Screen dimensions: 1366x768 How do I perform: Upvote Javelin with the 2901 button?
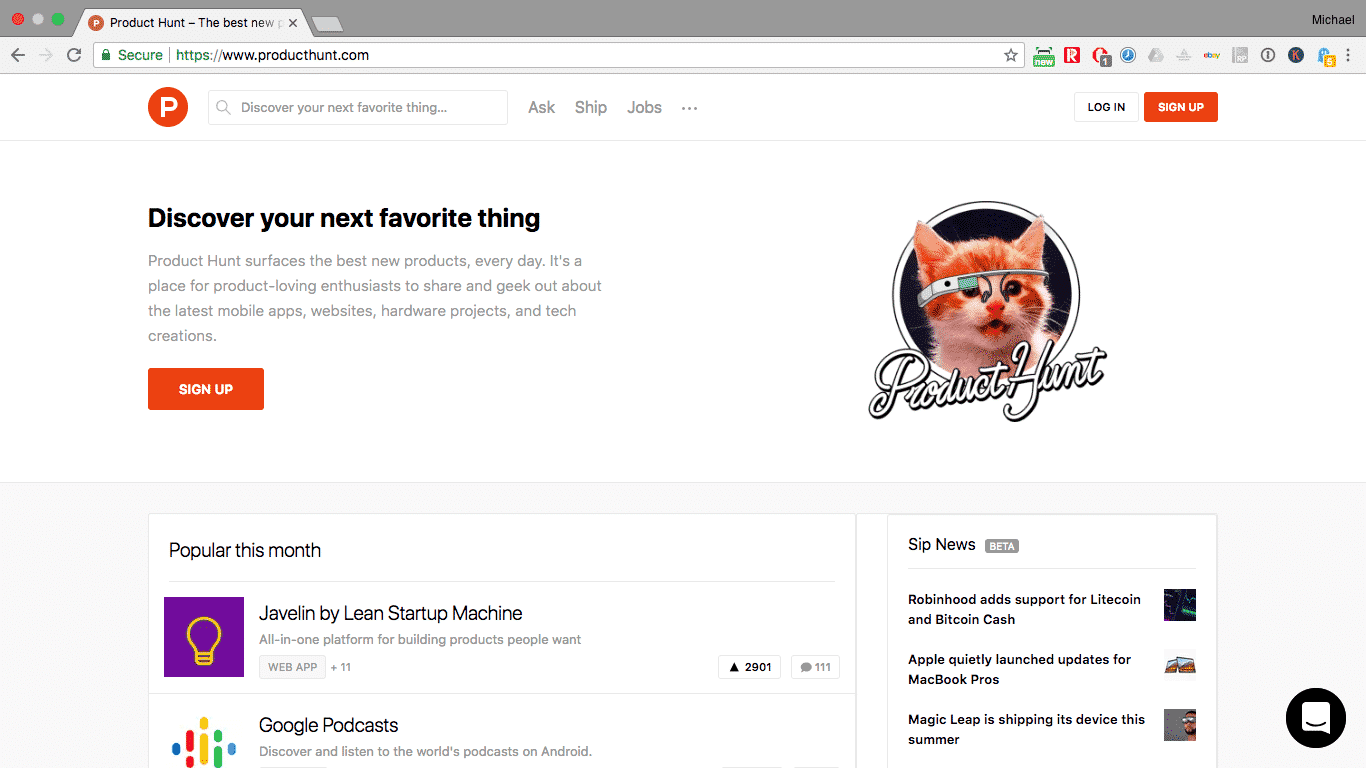tap(750, 667)
